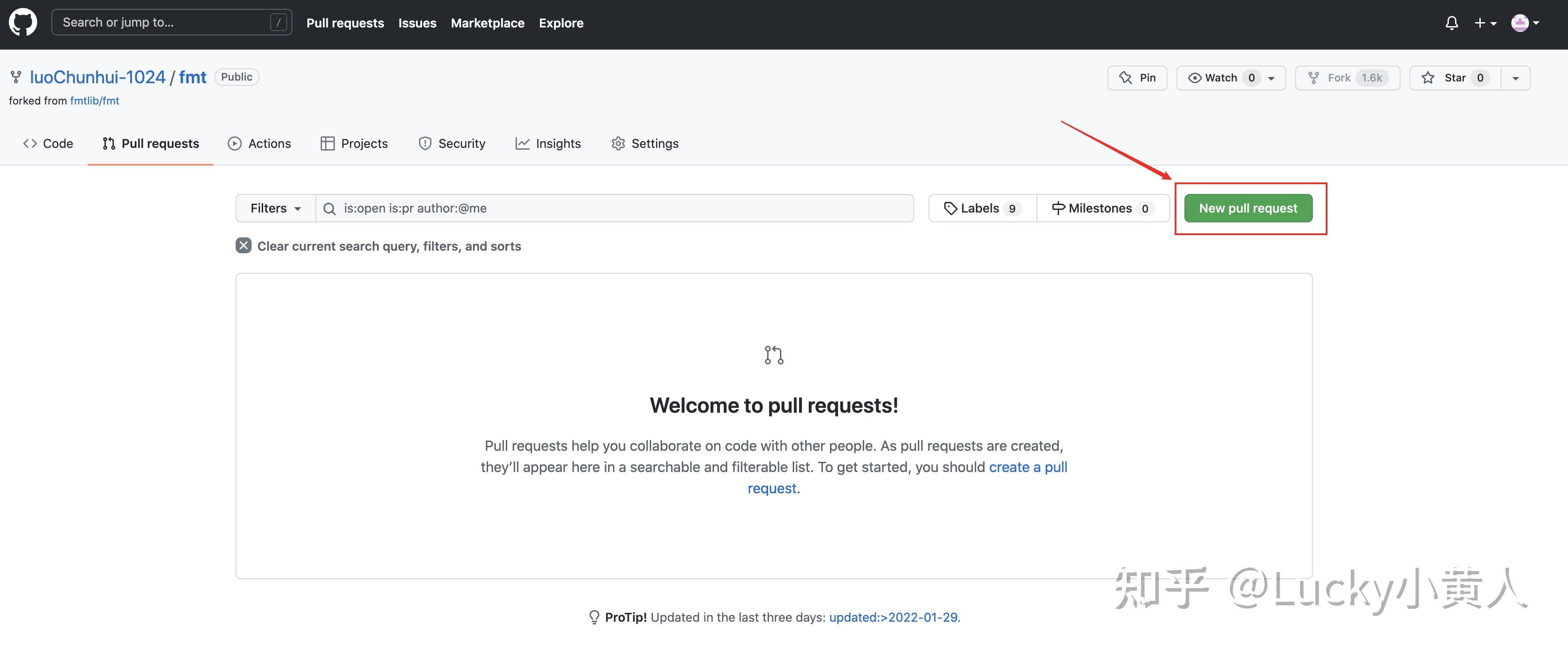1568x658 pixels.
Task: Click the green New pull request button
Action: [x=1248, y=209]
